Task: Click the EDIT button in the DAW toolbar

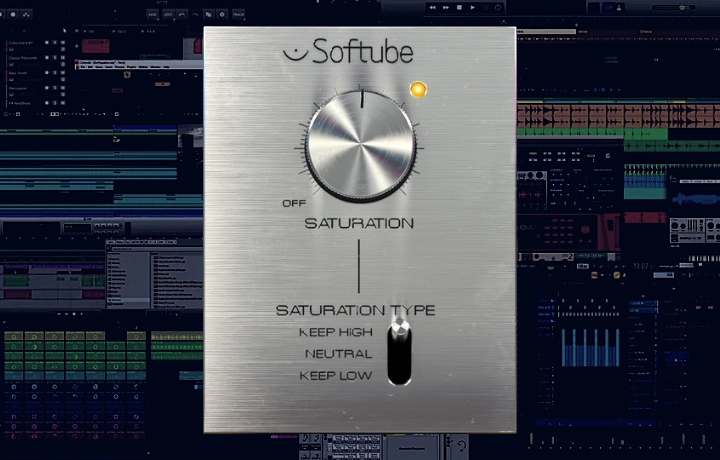Action: pos(169,15)
